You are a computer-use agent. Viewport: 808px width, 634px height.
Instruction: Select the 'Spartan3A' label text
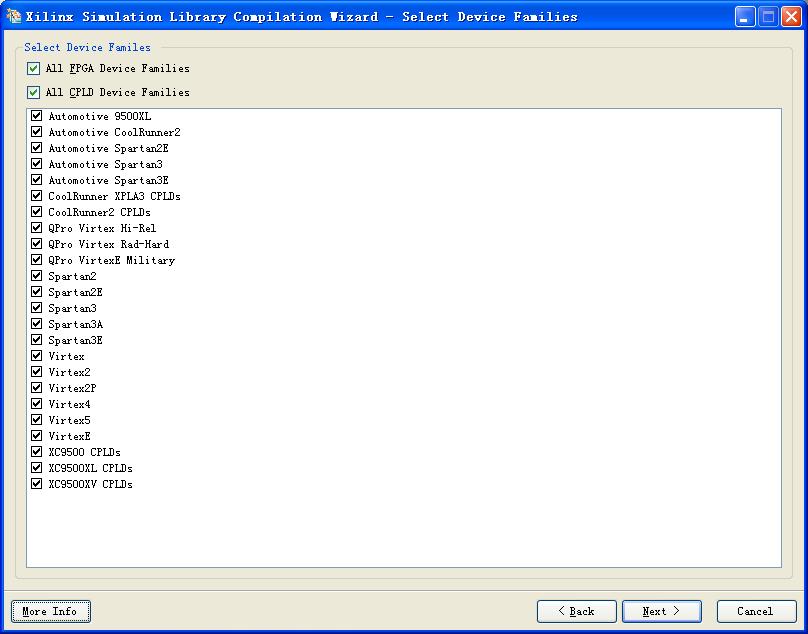point(75,324)
